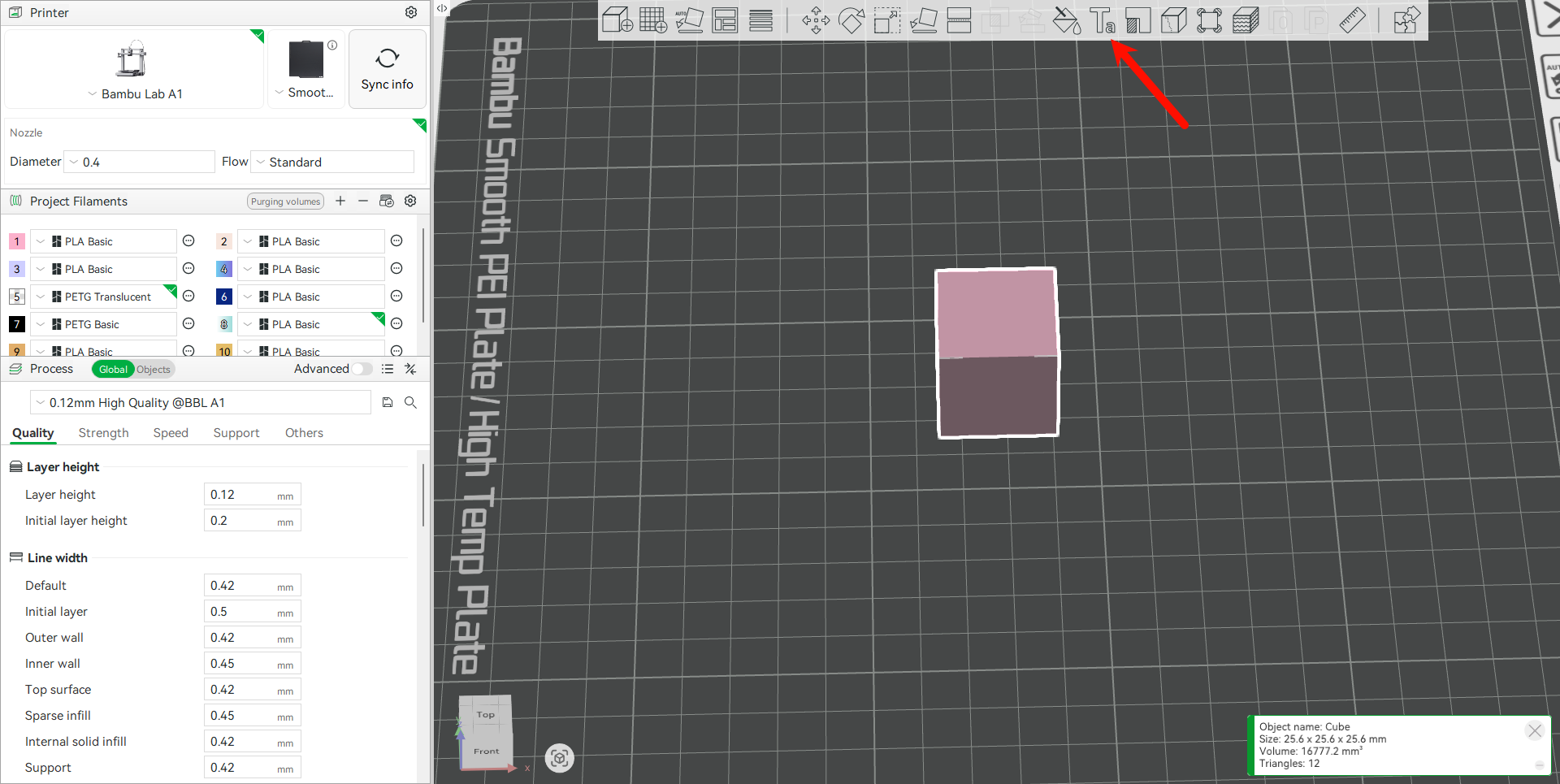The width and height of the screenshot is (1560, 784).
Task: Open filament 2 PLA Basic dropdown
Action: [310, 241]
